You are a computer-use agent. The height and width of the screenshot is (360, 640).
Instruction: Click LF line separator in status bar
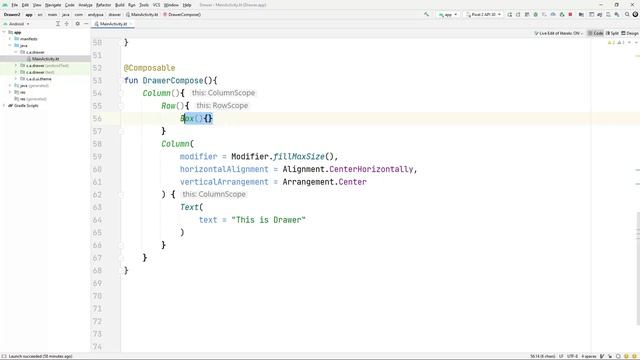coord(561,356)
